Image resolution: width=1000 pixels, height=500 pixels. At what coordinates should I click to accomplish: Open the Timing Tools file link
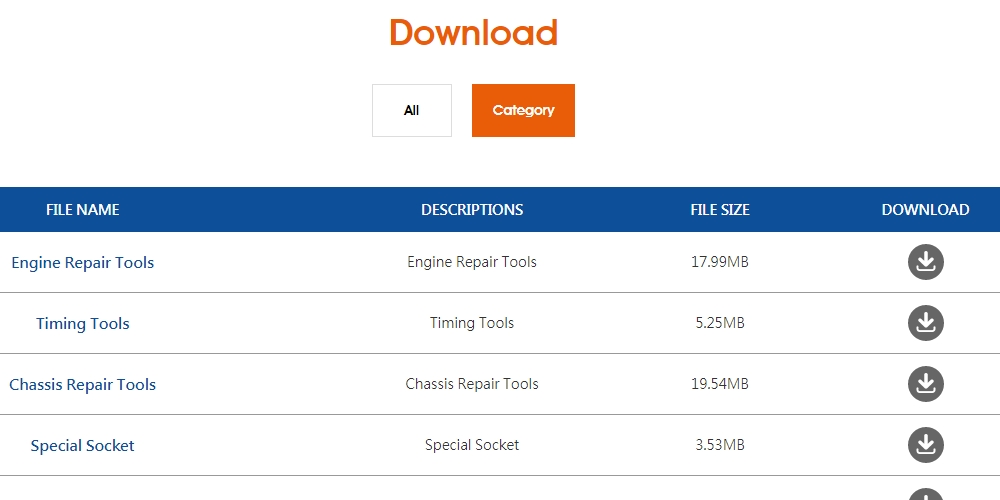pyautogui.click(x=83, y=323)
